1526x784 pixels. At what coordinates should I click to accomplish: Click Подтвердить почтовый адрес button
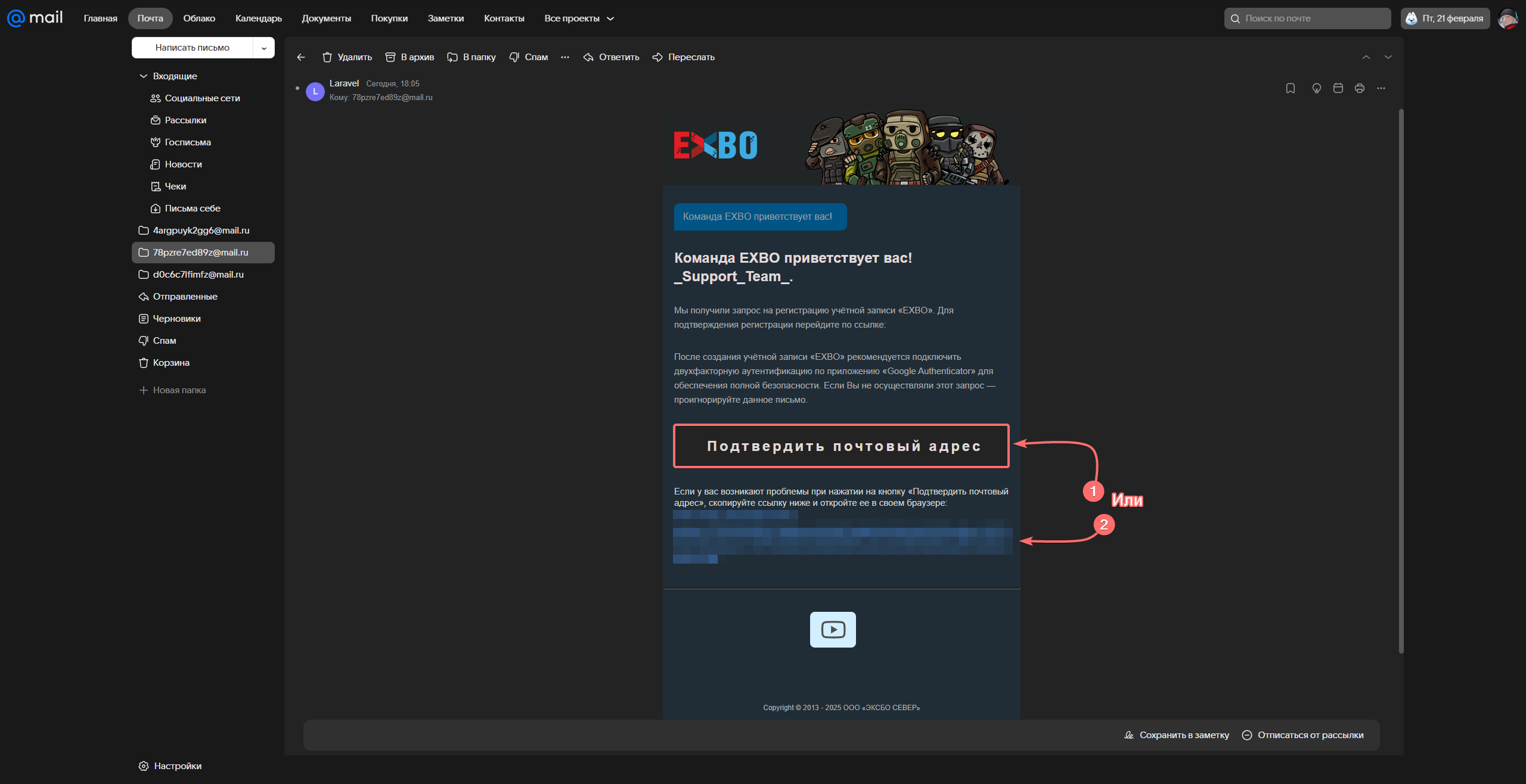coord(841,446)
